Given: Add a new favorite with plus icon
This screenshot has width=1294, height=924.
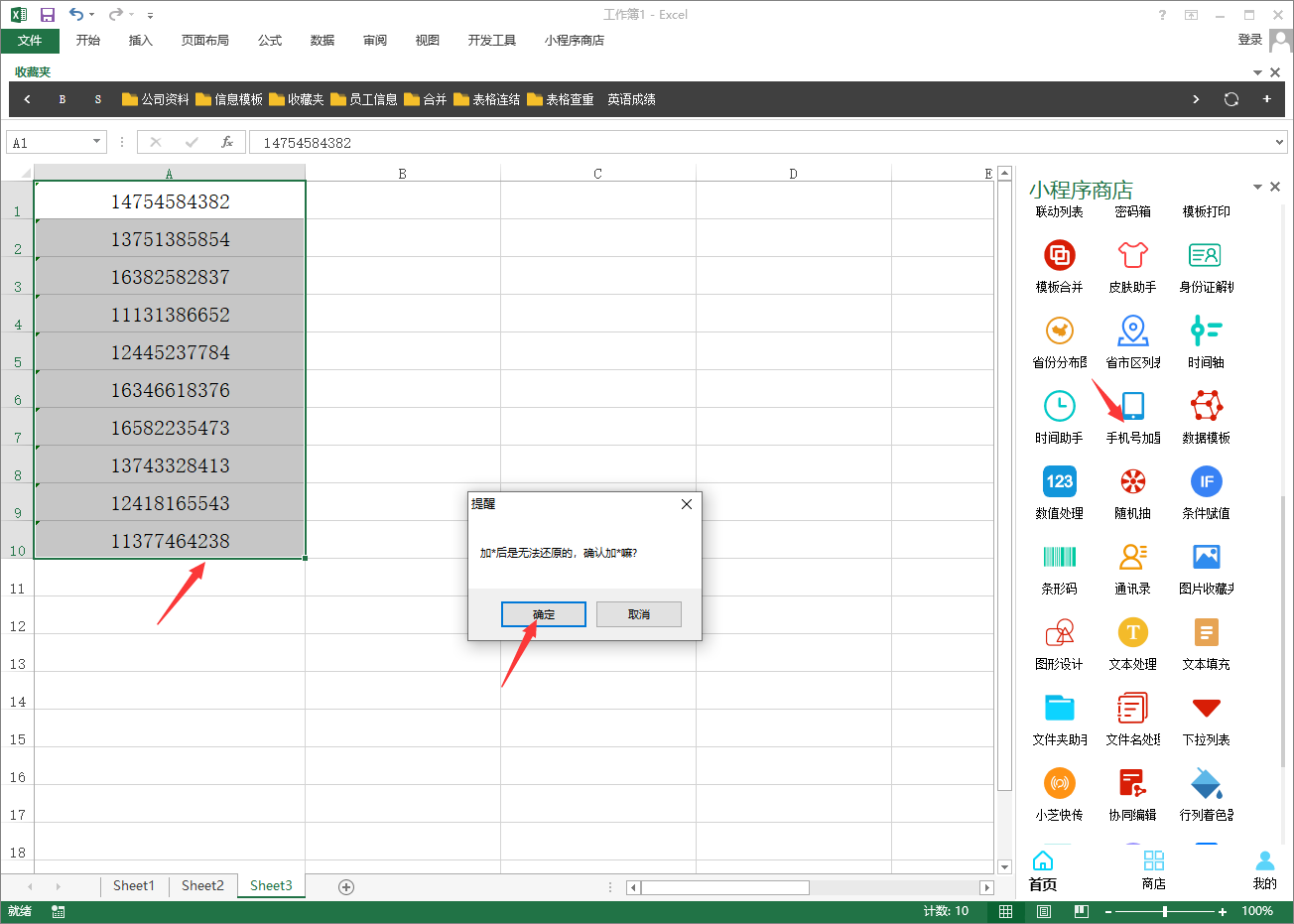Looking at the screenshot, I should pyautogui.click(x=1267, y=99).
